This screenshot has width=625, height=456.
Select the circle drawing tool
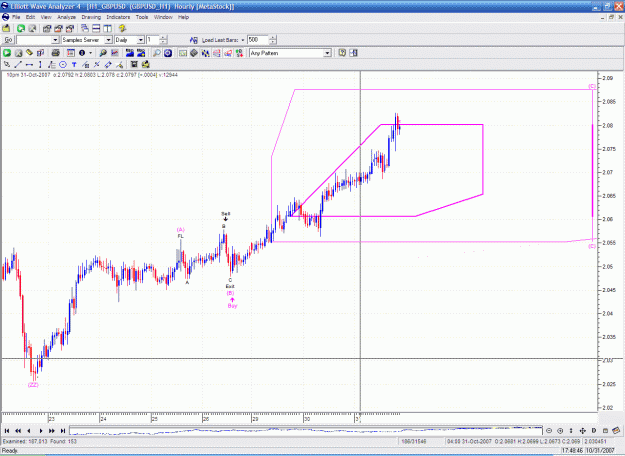tap(63, 65)
